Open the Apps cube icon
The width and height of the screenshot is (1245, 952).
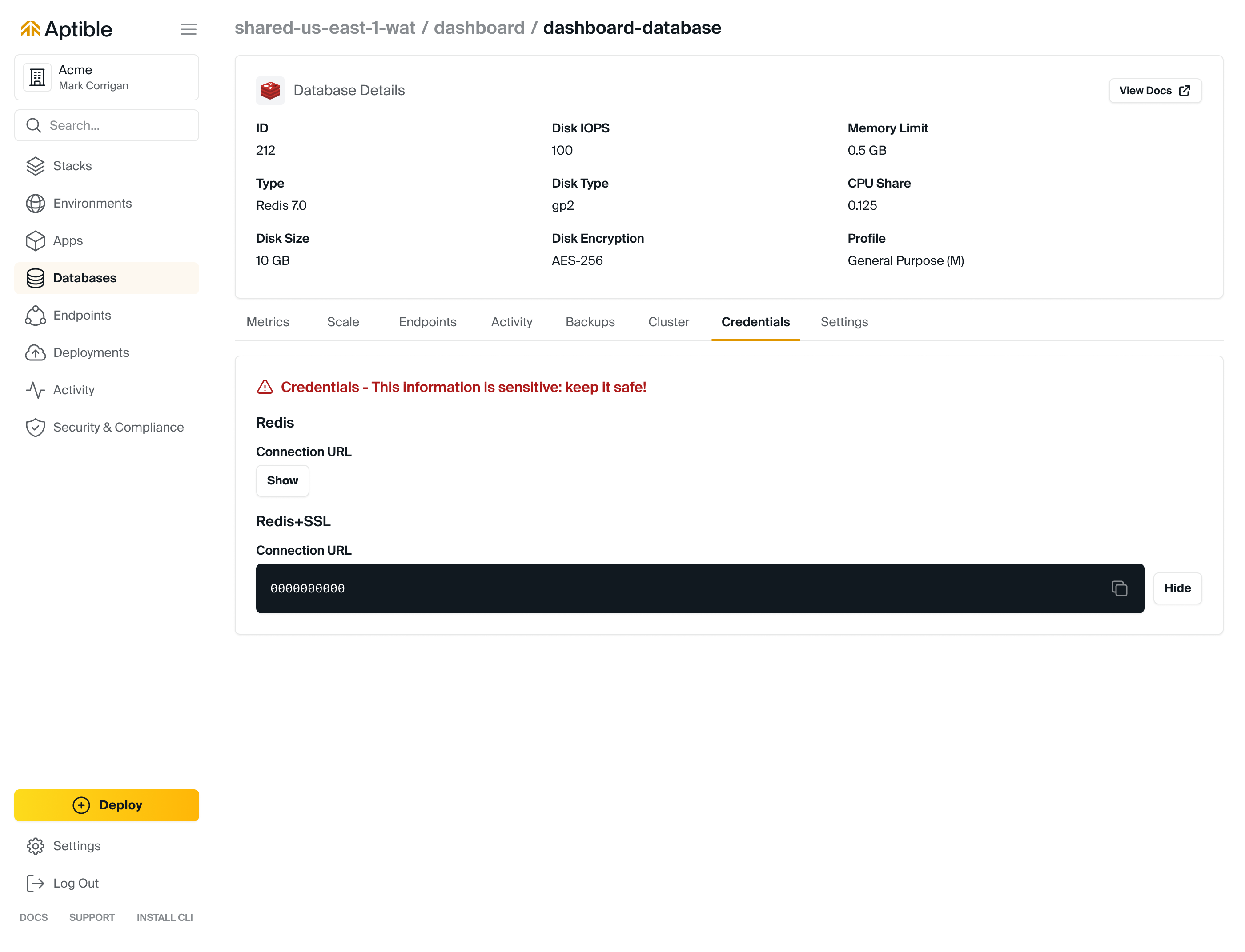[x=35, y=241]
